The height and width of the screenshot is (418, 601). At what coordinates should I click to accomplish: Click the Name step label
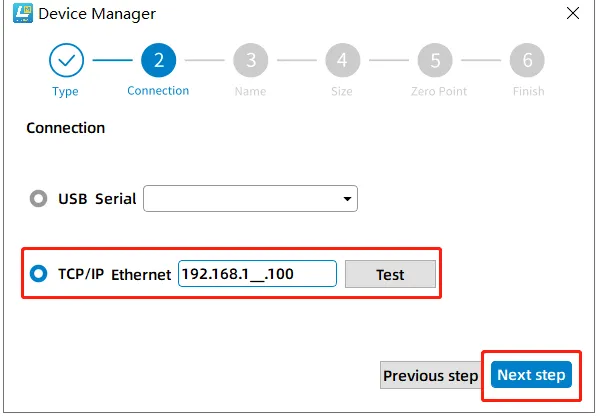tap(250, 91)
